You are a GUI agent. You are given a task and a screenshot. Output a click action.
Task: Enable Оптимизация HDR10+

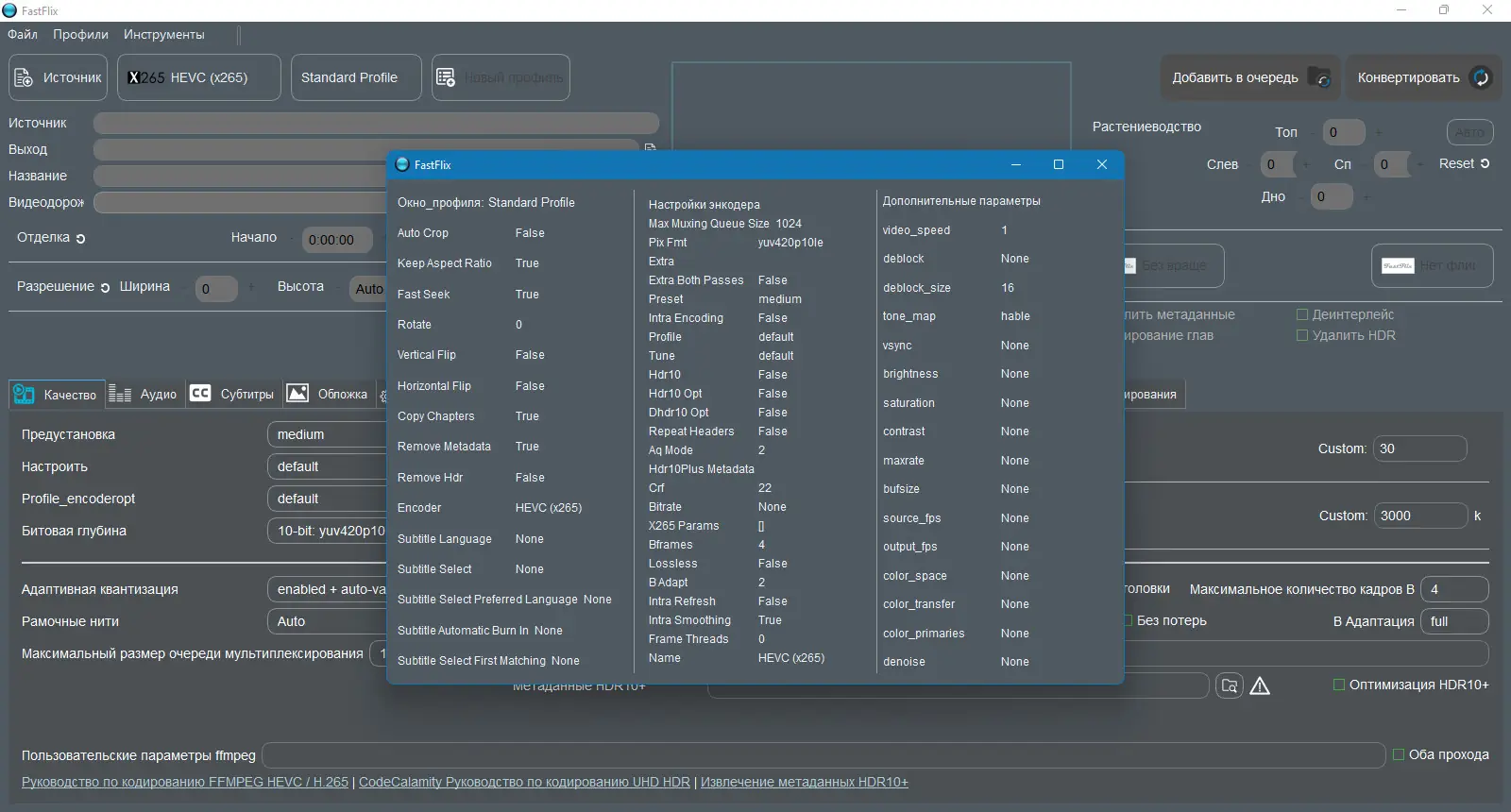coord(1338,685)
